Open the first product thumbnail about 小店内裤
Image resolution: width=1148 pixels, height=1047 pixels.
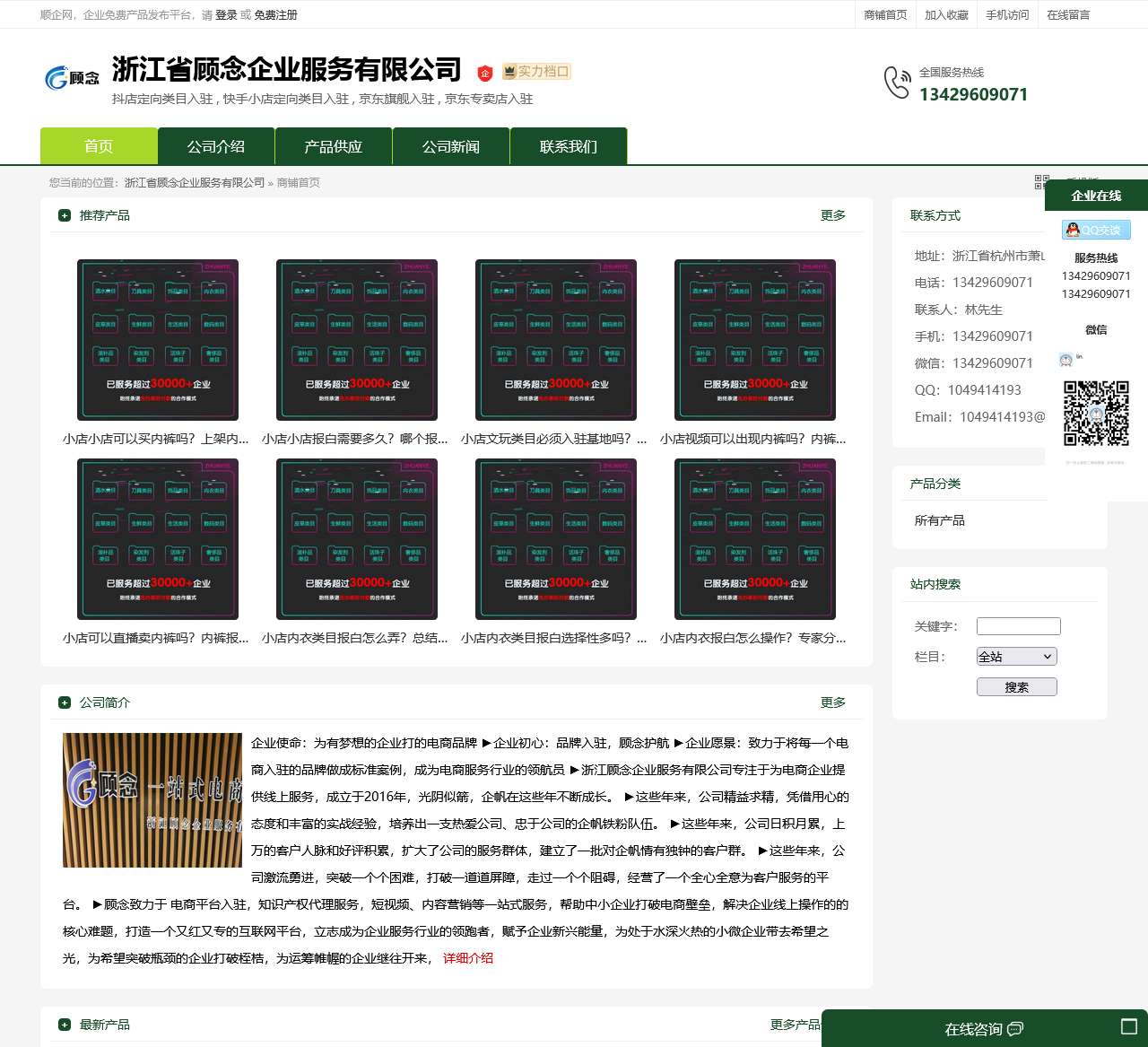coord(158,340)
